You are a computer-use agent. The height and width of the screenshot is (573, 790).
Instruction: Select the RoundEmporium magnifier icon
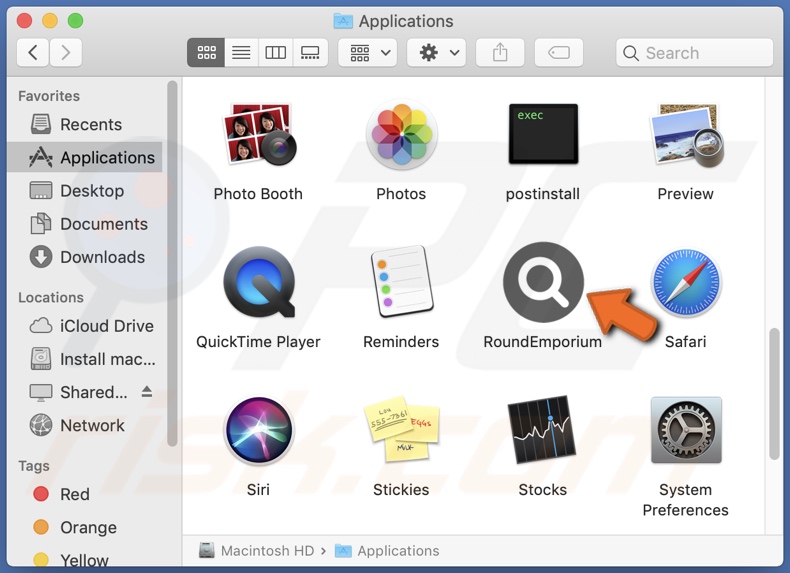click(x=543, y=282)
